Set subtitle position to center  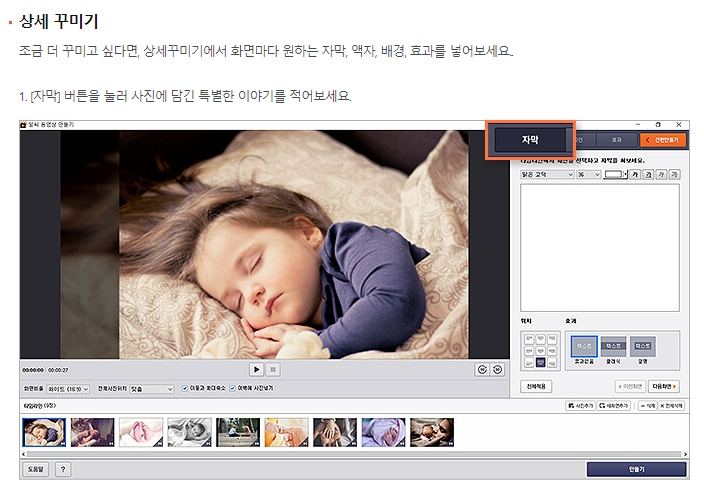coord(541,351)
